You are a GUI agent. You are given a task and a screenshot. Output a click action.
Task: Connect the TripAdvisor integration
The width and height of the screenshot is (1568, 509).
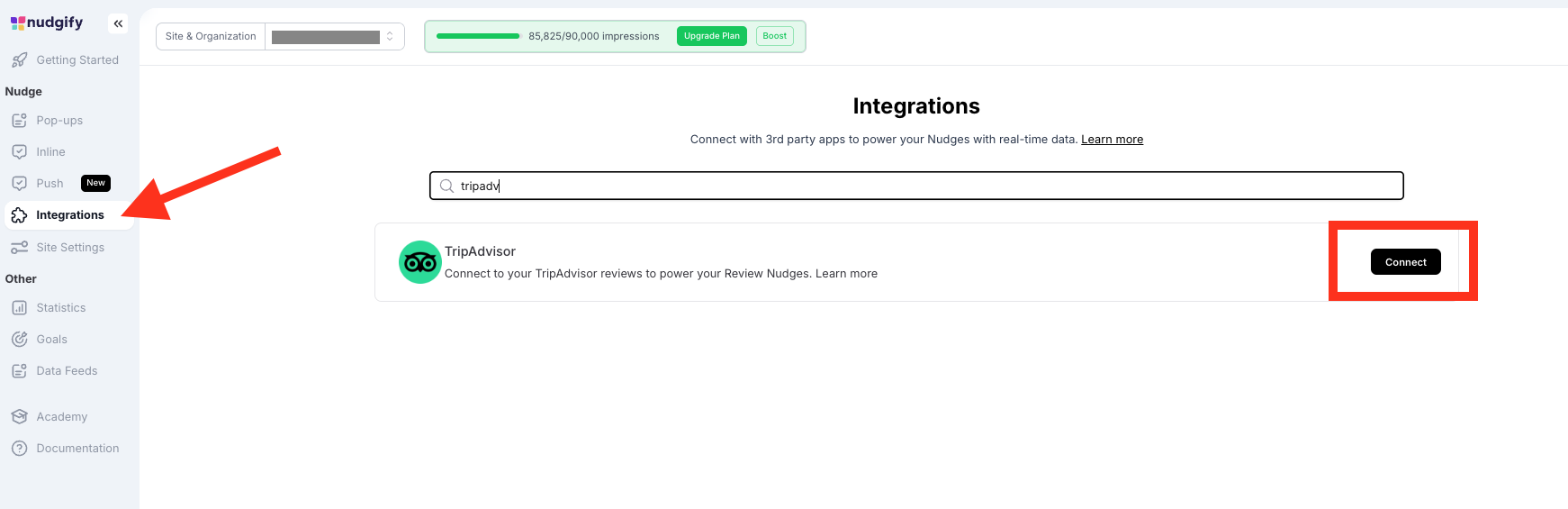click(1406, 262)
